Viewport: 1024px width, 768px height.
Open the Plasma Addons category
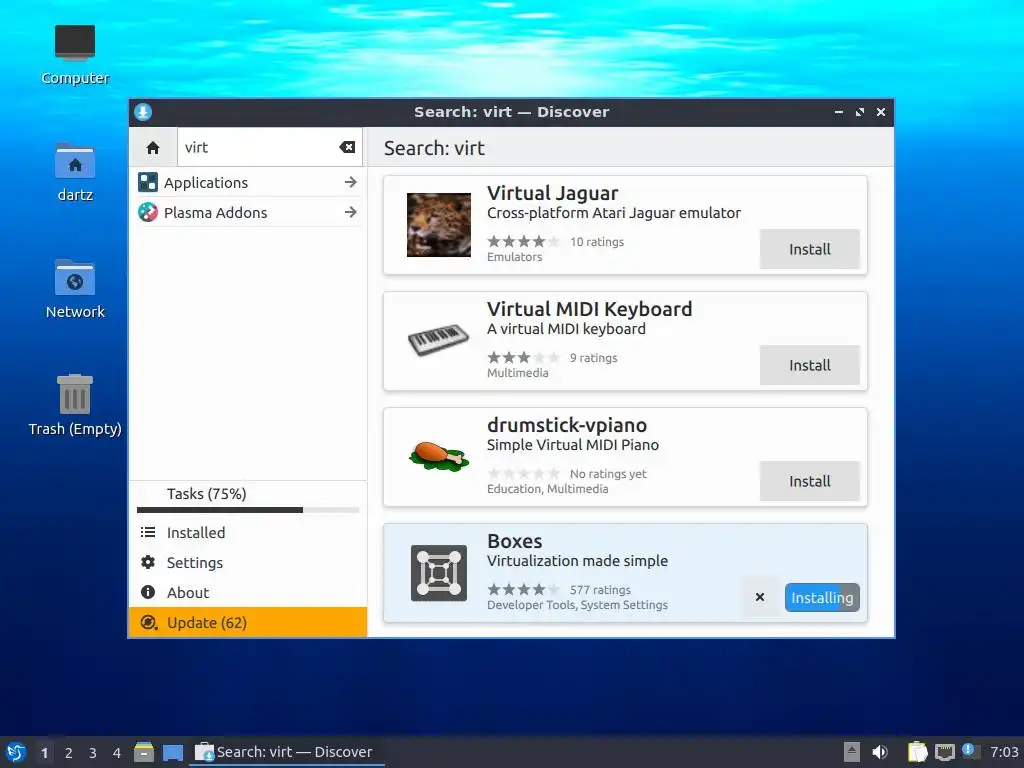point(248,212)
